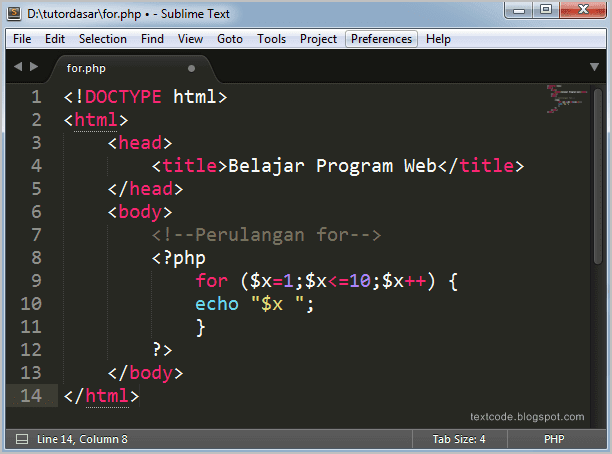This screenshot has width=612, height=454.
Task: Open the File menu
Action: tap(22, 39)
